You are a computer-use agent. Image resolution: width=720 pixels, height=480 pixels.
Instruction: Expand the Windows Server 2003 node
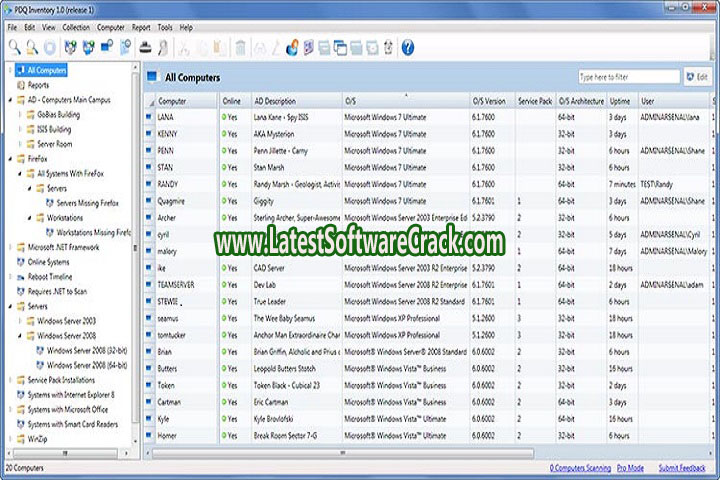click(21, 320)
